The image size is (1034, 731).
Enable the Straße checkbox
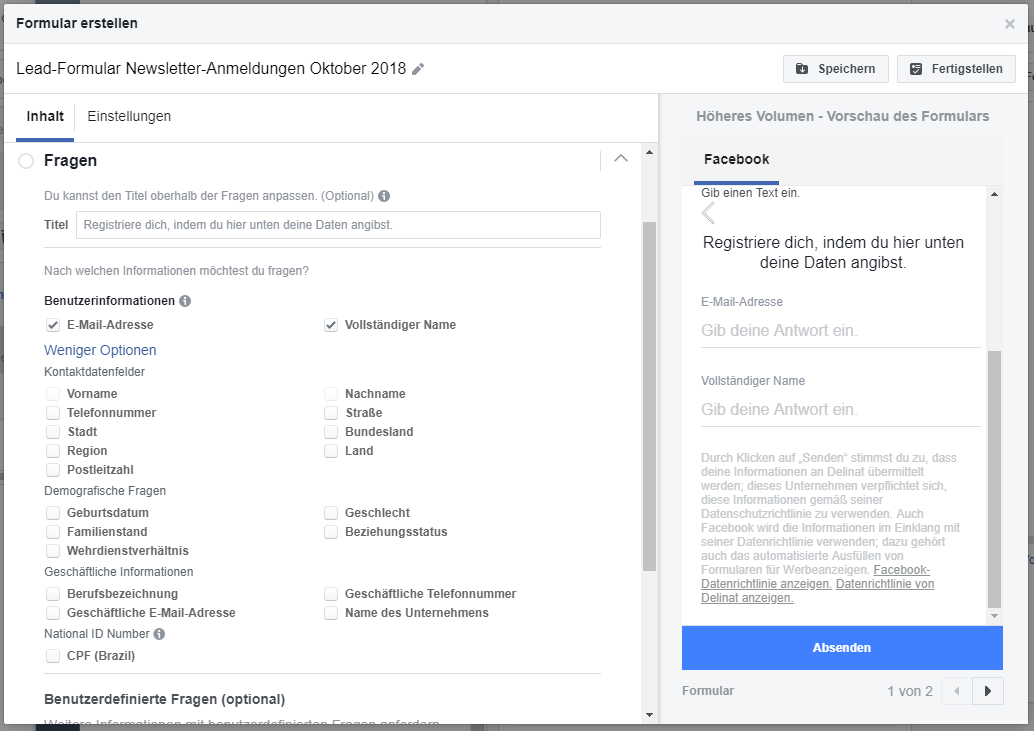[x=331, y=413]
